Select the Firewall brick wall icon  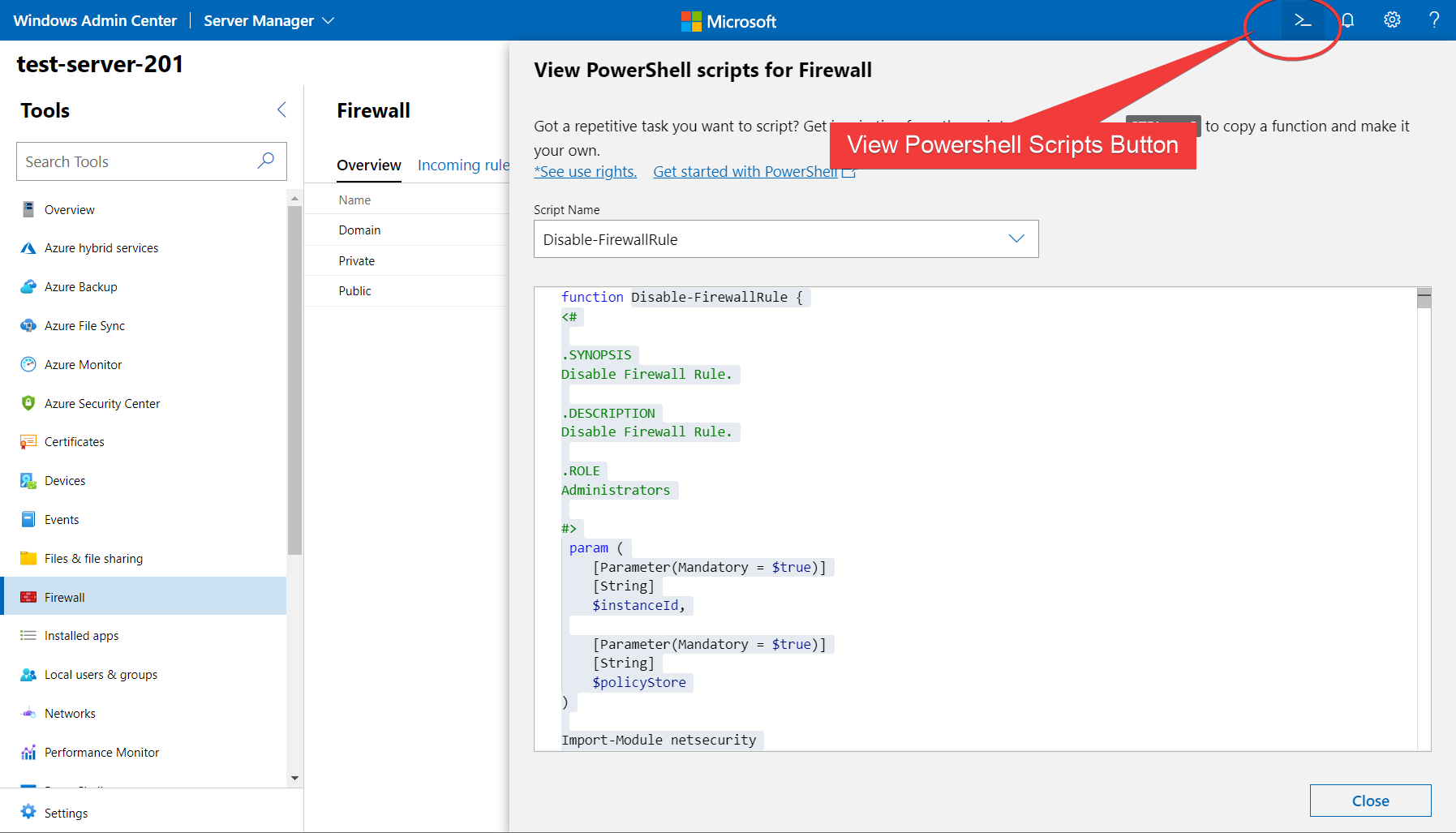pyautogui.click(x=28, y=597)
